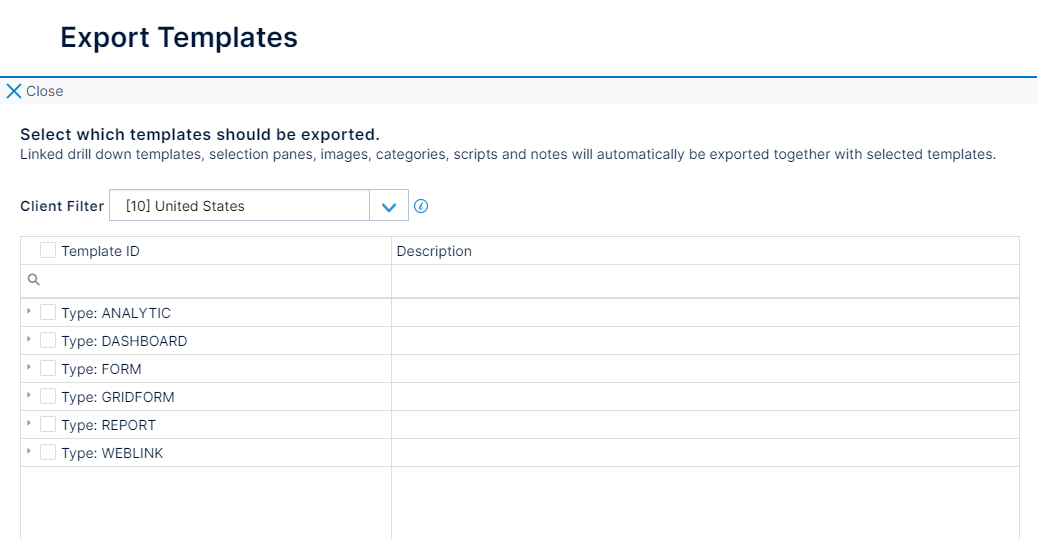
Task: Select the Type: WEBLINK checkbox
Action: [x=48, y=453]
